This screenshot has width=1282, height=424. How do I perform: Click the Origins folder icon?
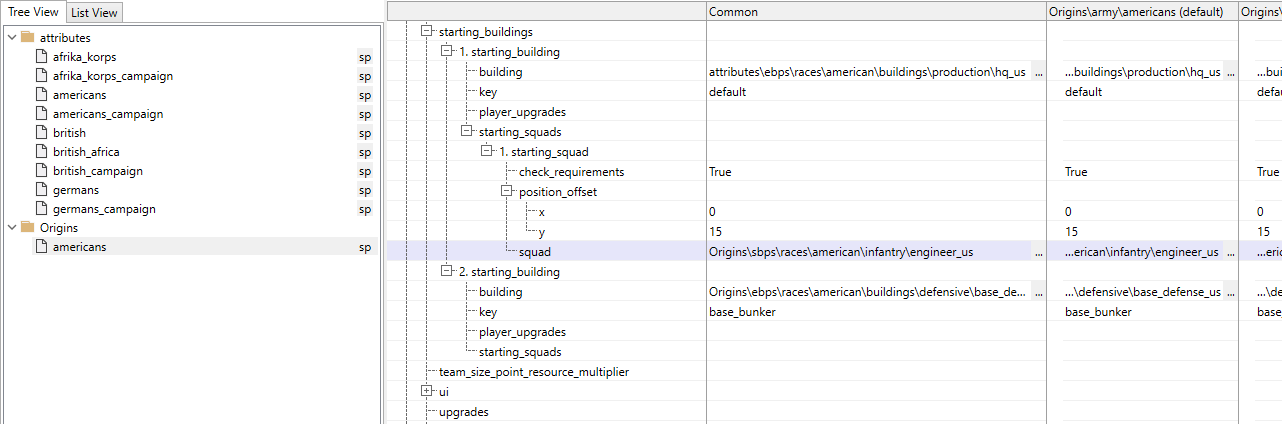[28, 228]
